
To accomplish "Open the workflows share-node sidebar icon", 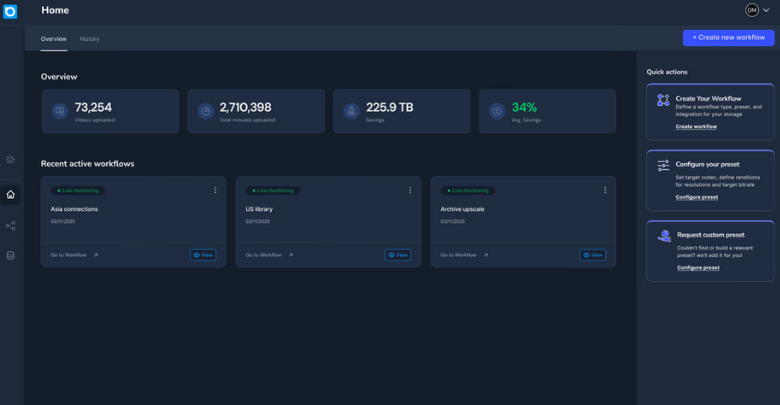I will [x=11, y=226].
